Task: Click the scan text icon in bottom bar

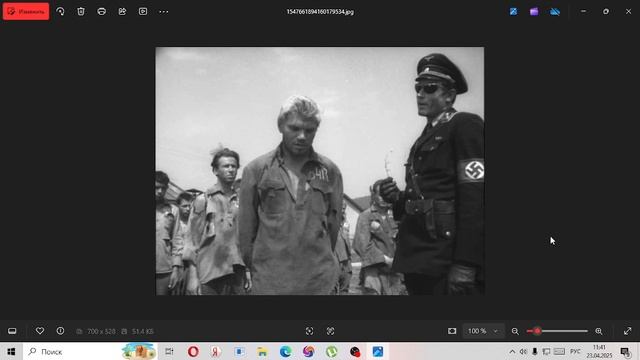Action: click(x=309, y=331)
